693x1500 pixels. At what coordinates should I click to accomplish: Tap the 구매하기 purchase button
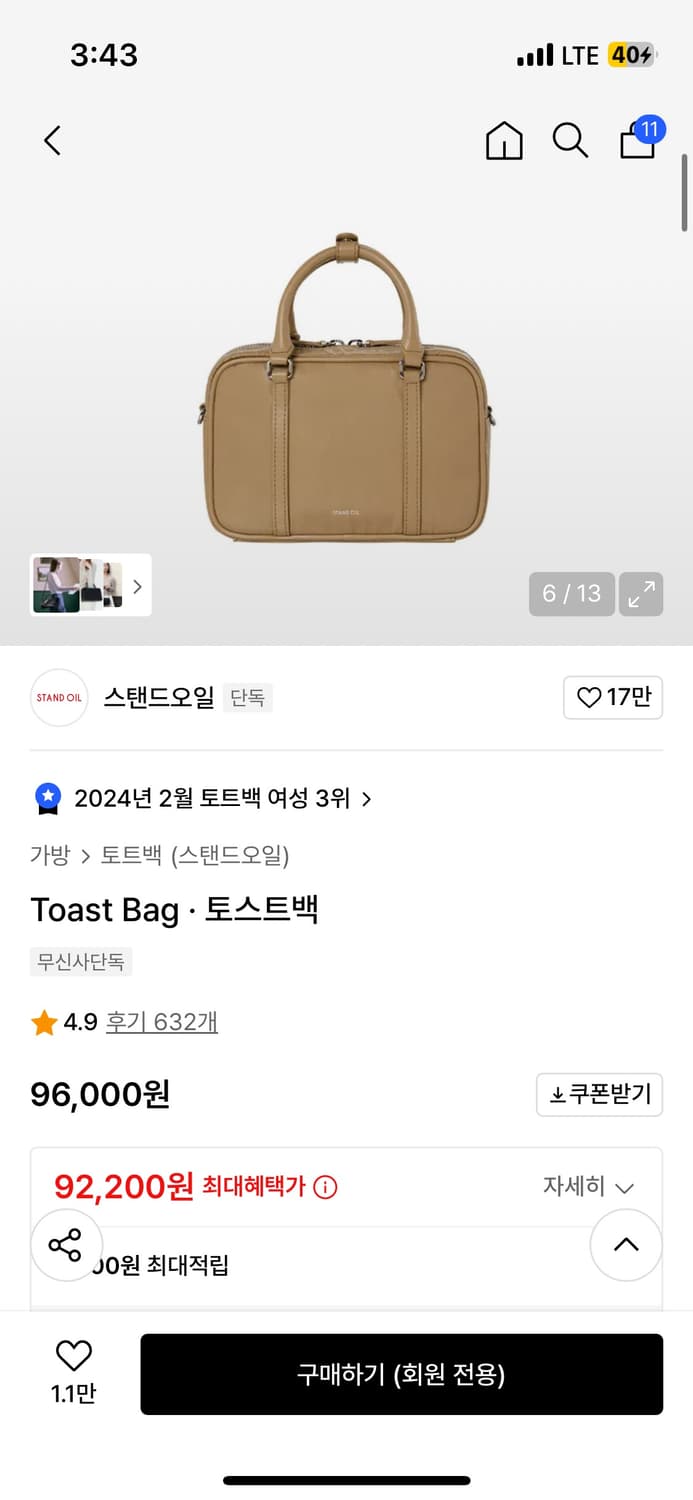(402, 1374)
